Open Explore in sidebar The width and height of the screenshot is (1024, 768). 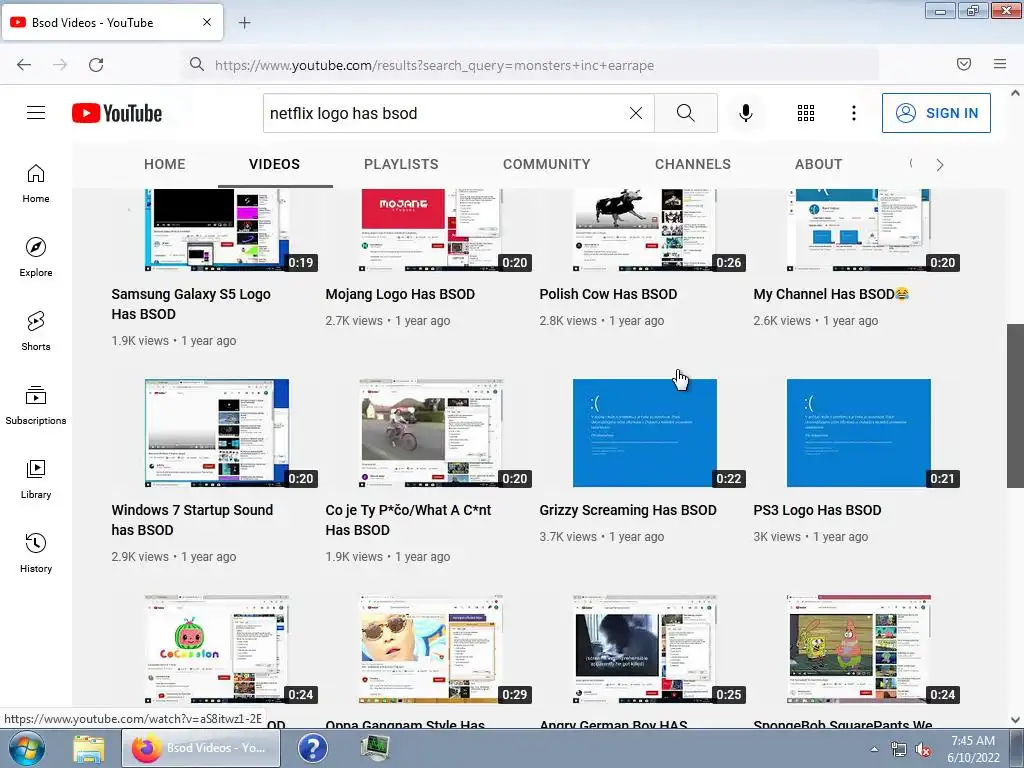(x=36, y=257)
